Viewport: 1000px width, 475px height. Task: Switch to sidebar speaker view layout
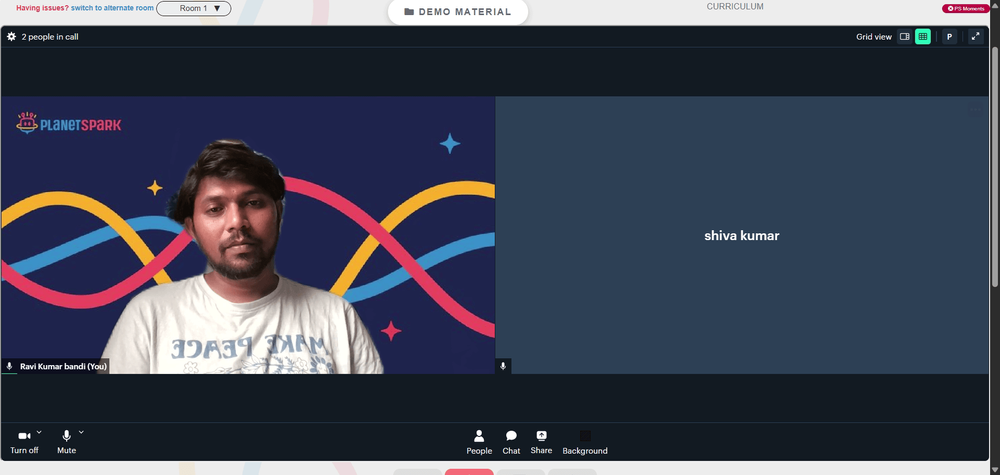pyautogui.click(x=904, y=37)
